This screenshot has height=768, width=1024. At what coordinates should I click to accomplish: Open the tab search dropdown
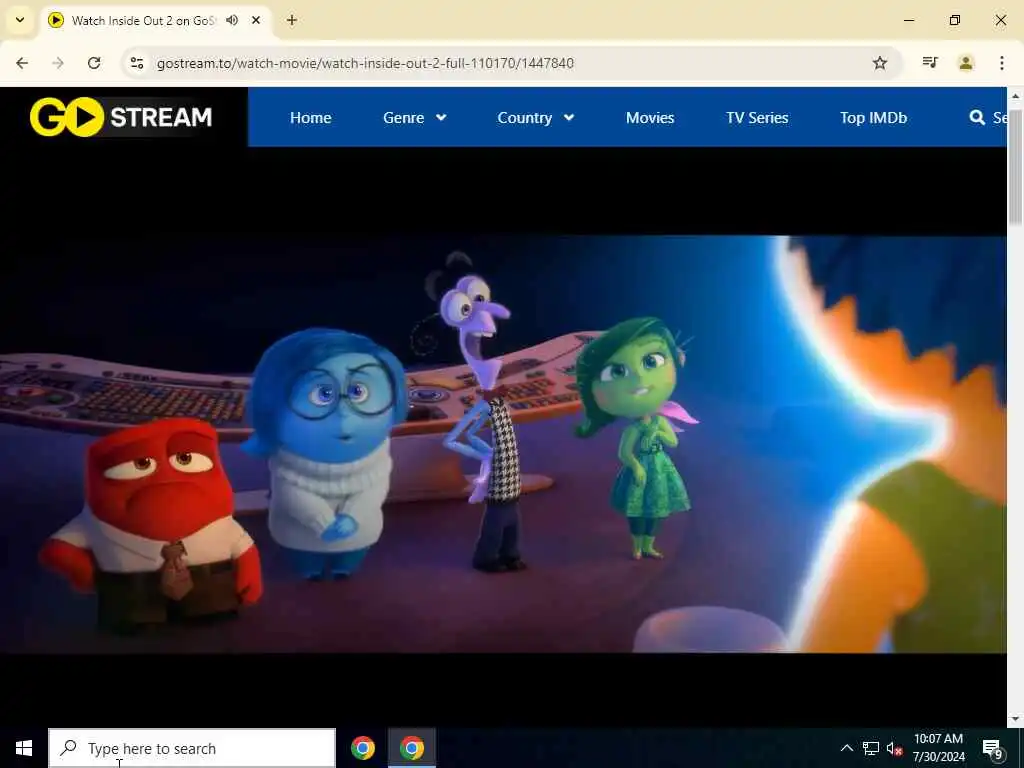click(x=20, y=20)
